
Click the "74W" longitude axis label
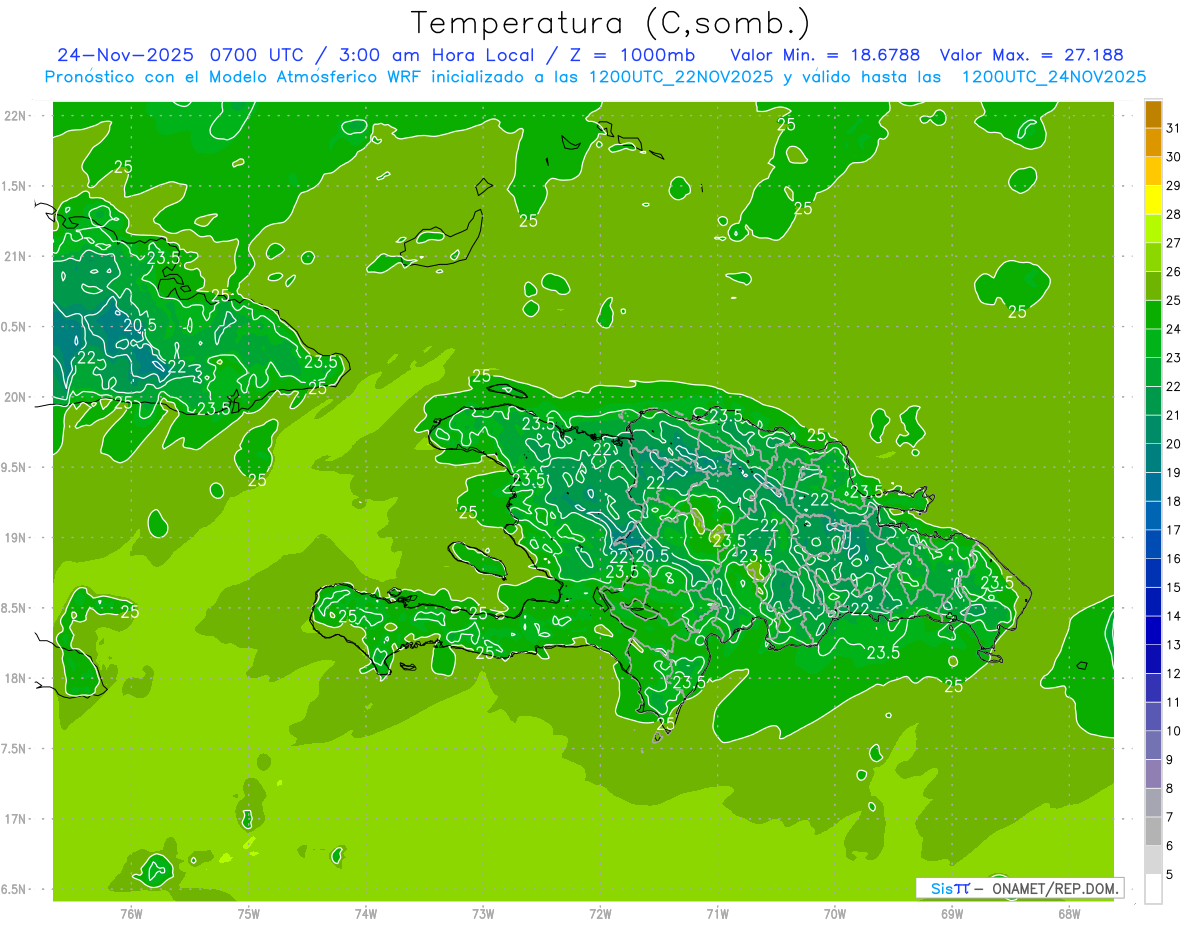[x=366, y=913]
